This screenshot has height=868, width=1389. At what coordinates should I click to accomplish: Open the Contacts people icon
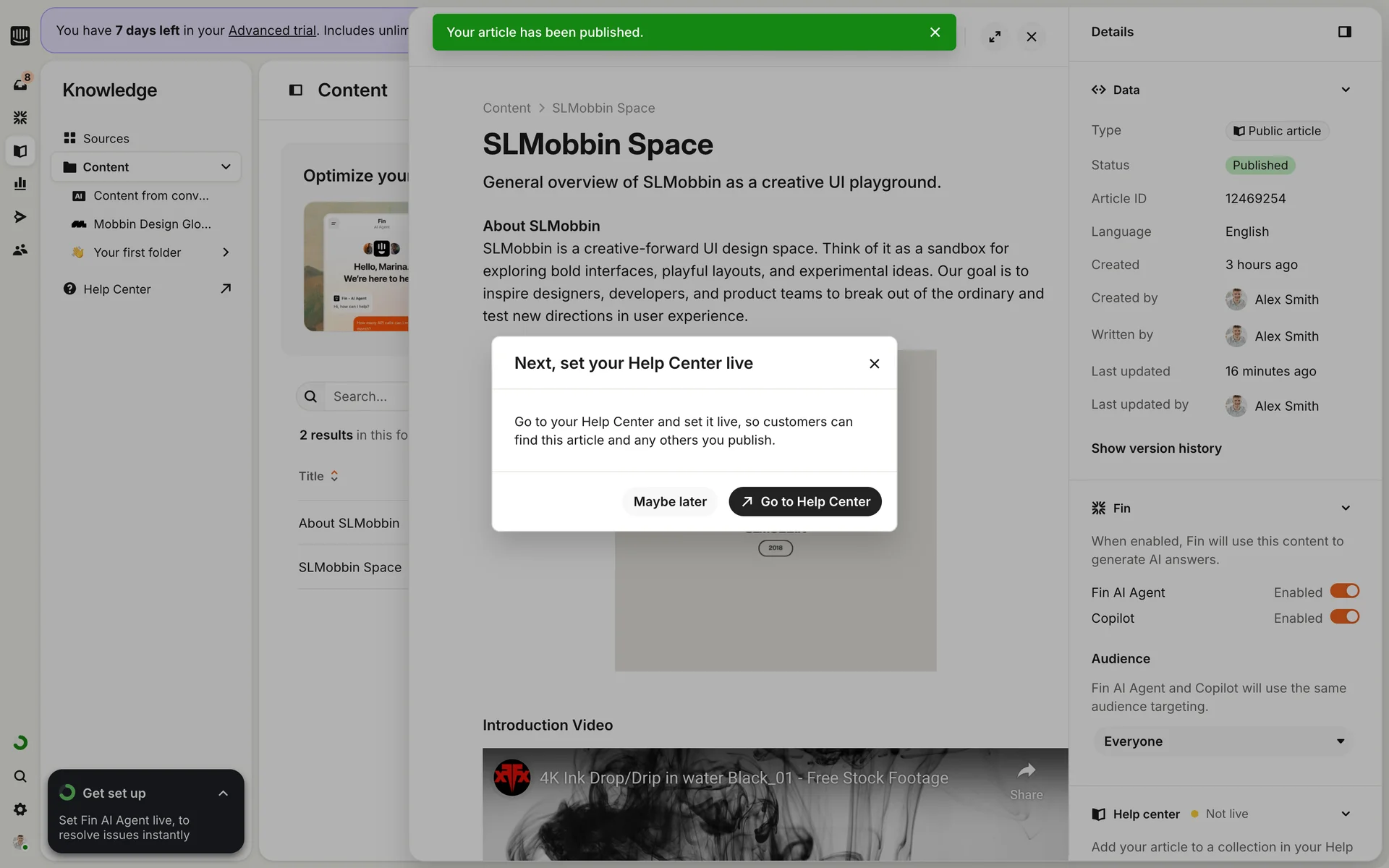[20, 250]
